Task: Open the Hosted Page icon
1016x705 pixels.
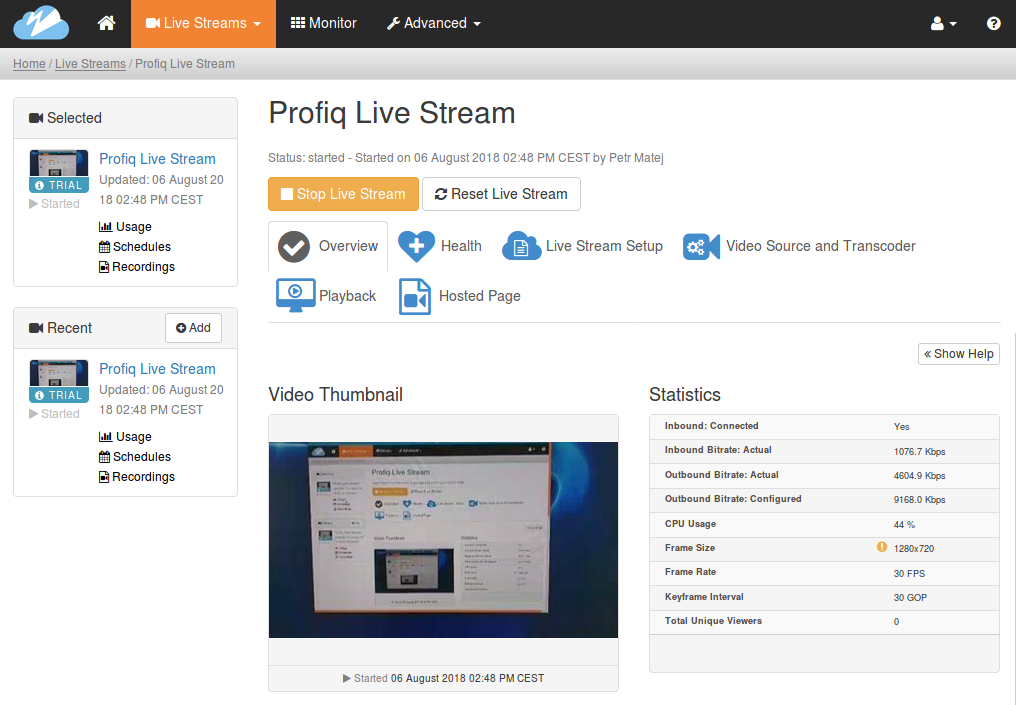Action: tap(415, 296)
